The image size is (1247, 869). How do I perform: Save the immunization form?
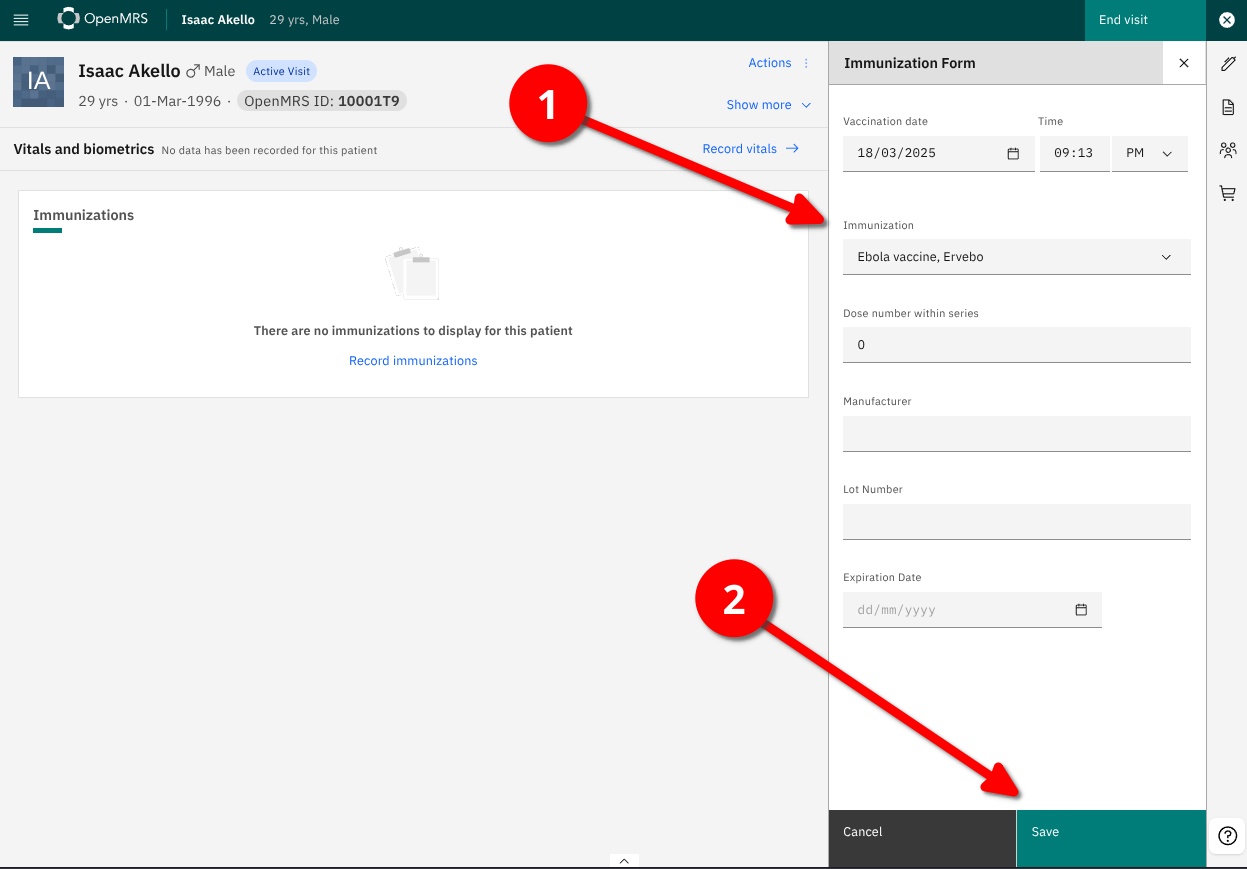click(x=1110, y=832)
